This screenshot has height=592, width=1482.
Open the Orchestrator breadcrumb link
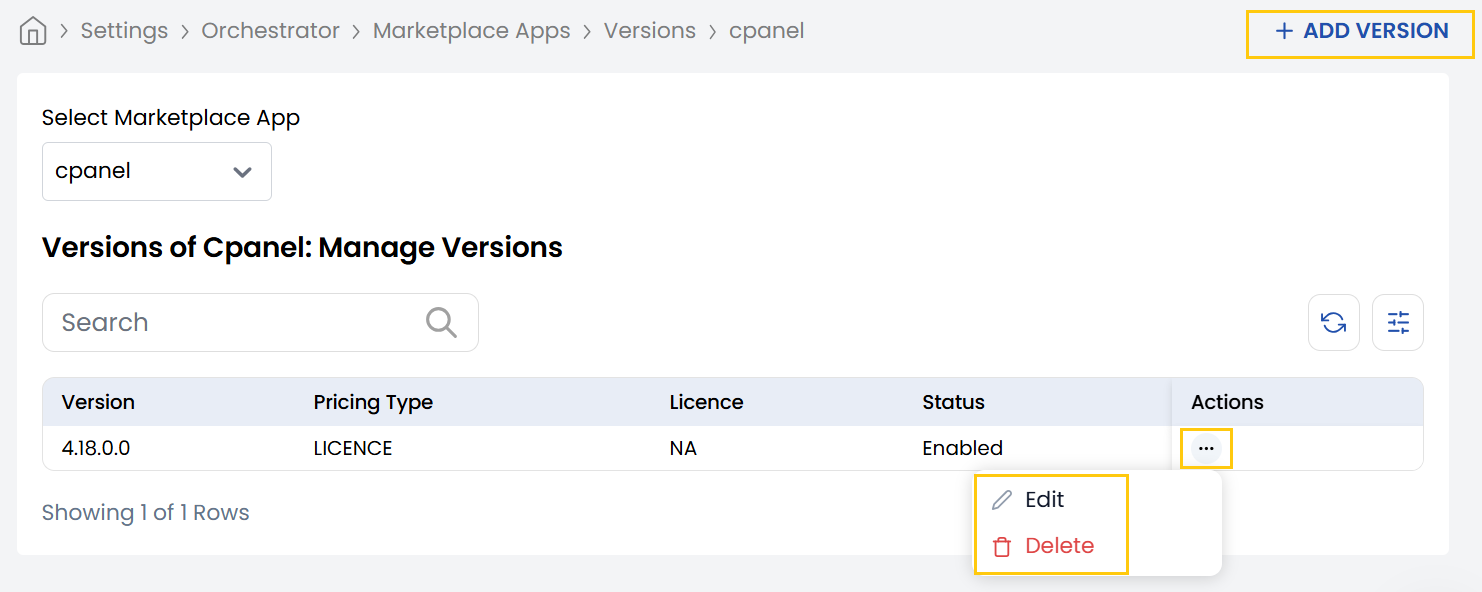pos(270,31)
